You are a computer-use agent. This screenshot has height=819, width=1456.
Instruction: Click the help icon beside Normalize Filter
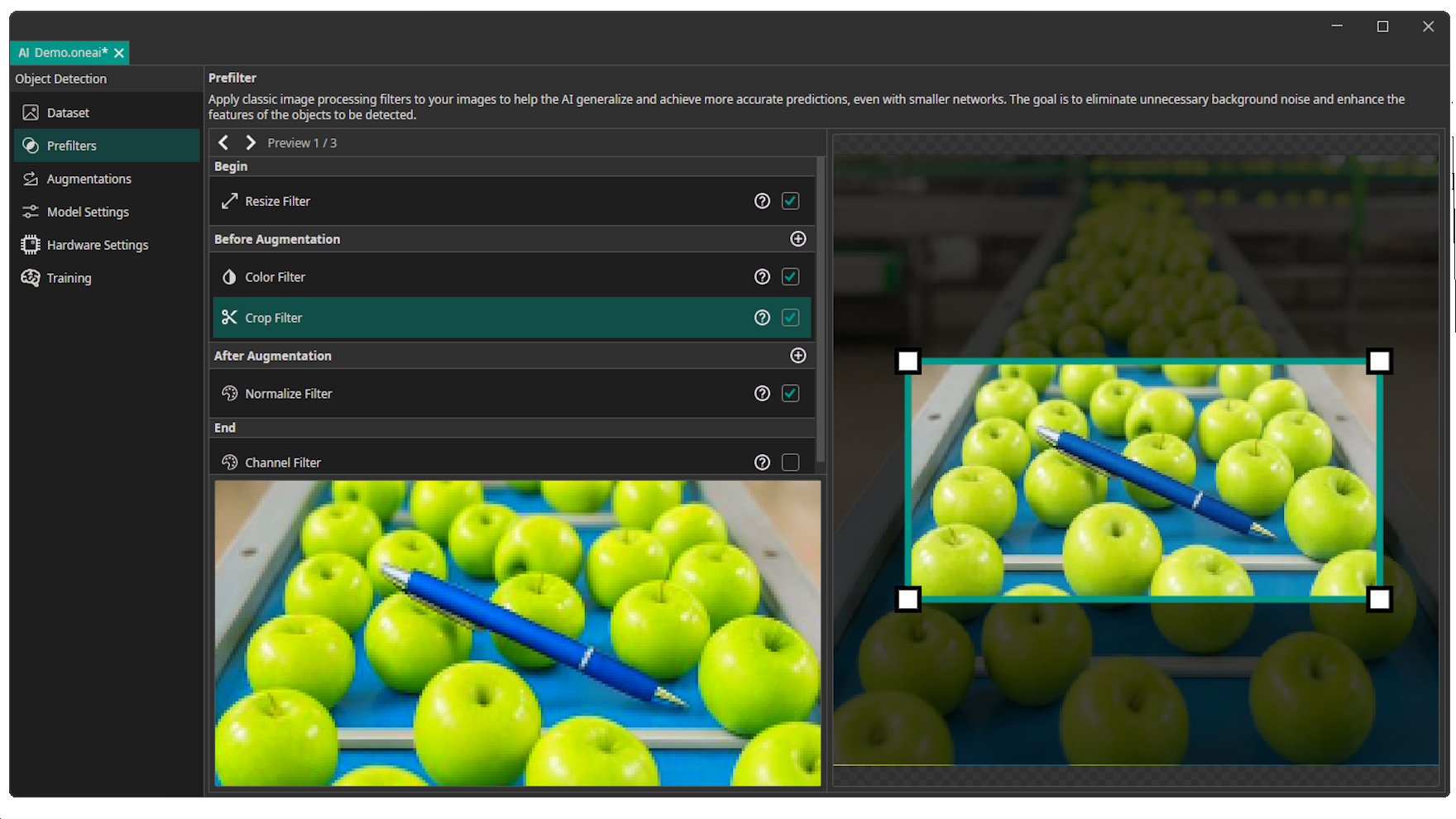pyautogui.click(x=762, y=394)
